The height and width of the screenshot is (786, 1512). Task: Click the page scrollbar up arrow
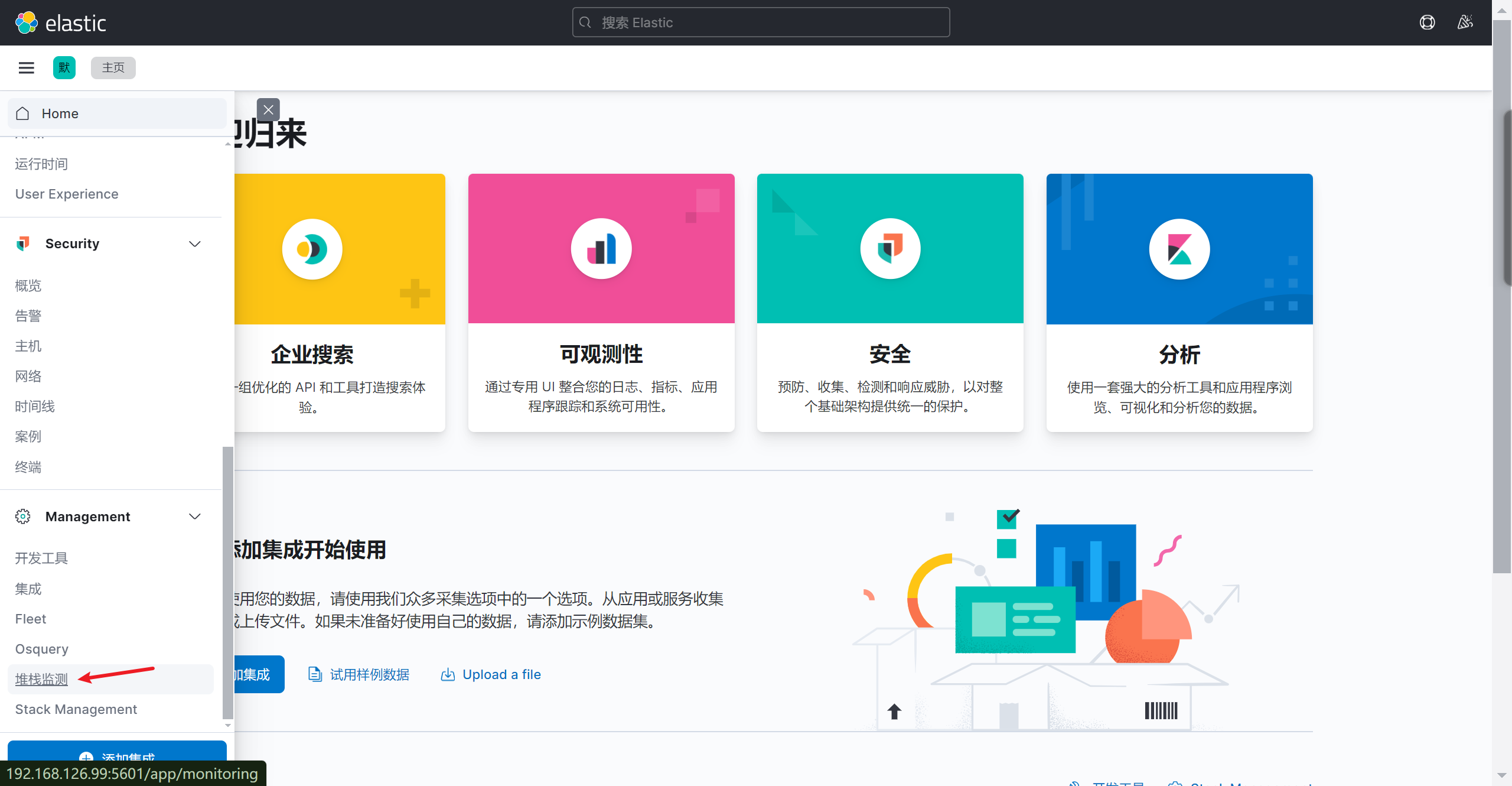(x=1502, y=10)
